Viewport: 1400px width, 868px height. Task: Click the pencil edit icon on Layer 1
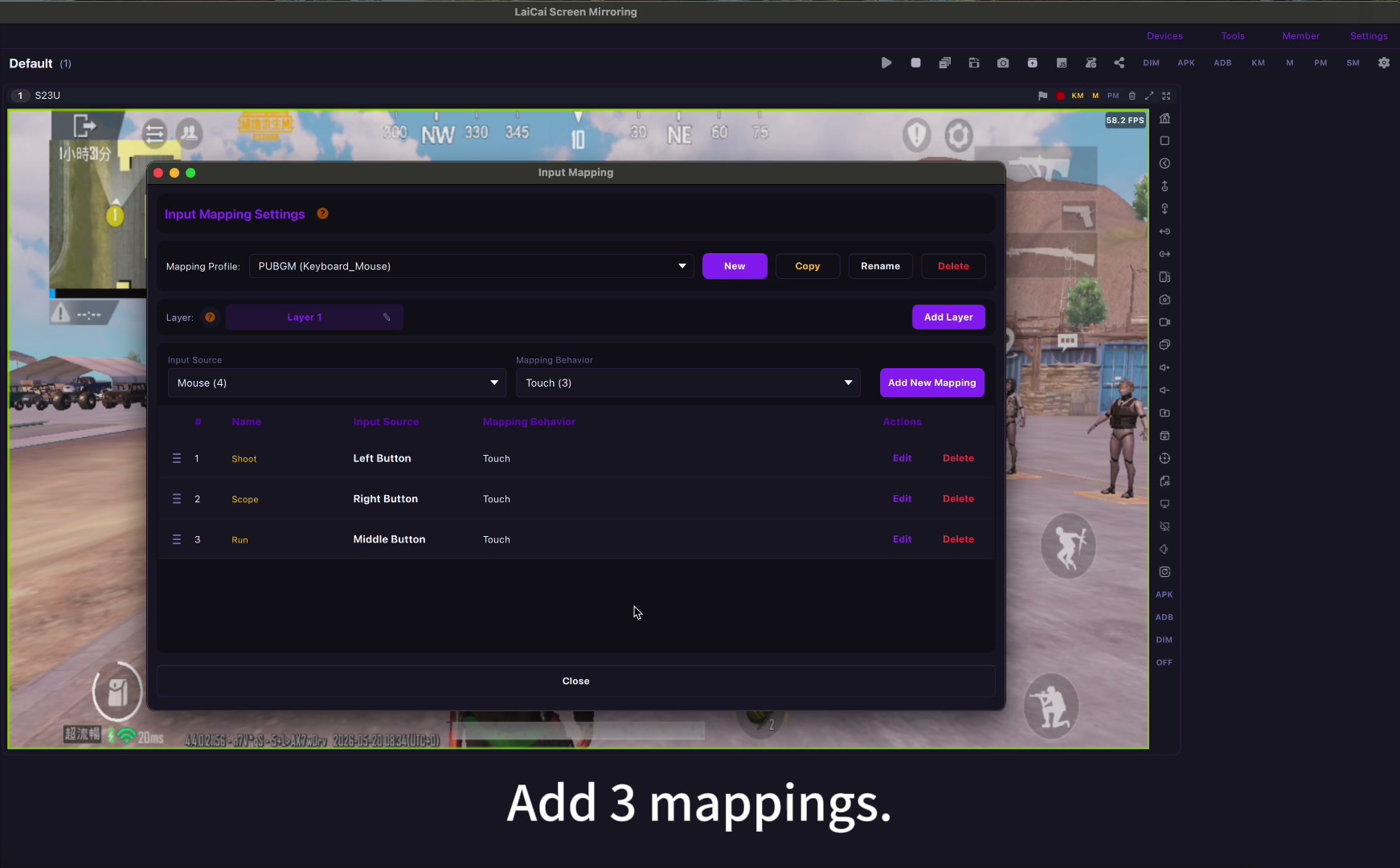coord(387,317)
